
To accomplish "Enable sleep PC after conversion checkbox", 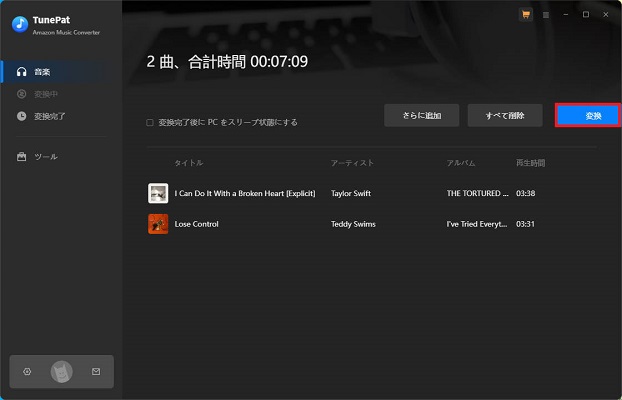I will 150,123.
